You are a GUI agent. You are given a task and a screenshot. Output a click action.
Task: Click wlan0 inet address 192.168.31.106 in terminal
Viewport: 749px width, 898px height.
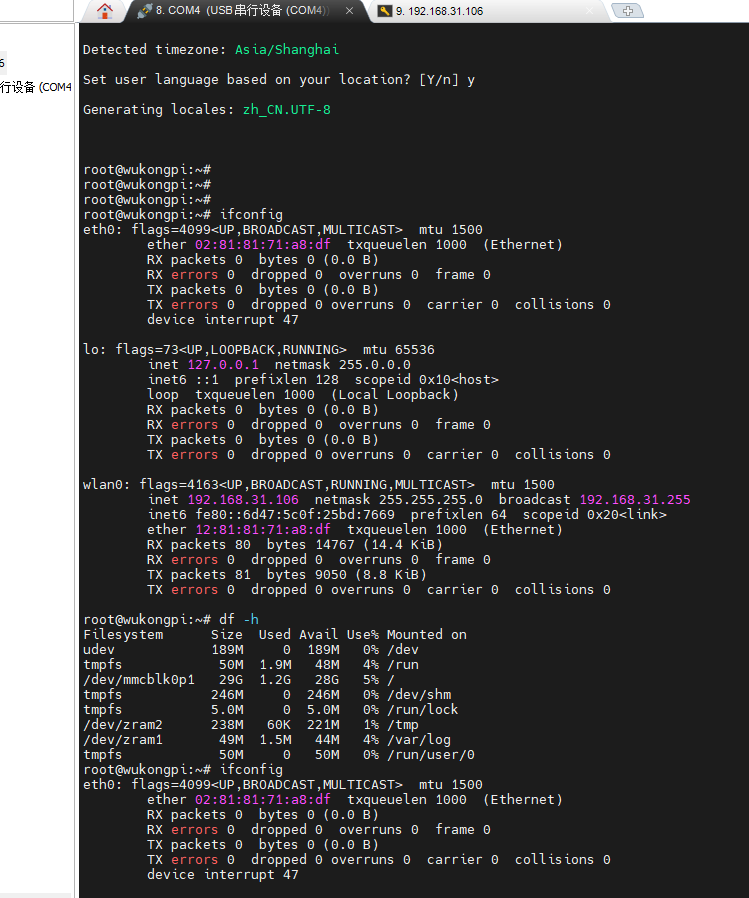click(x=243, y=499)
